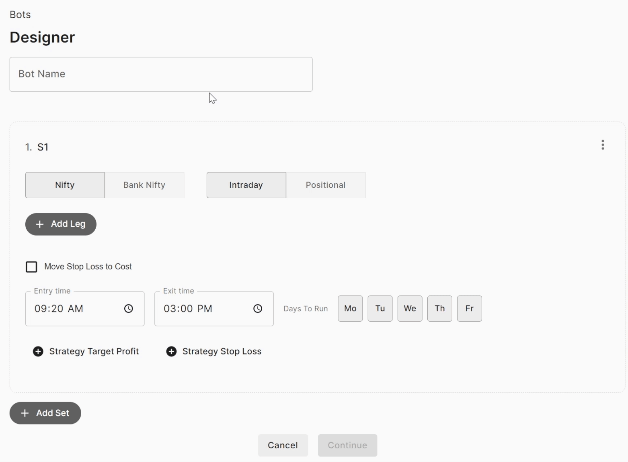
Task: Toggle the Fr day button
Action: click(x=469, y=308)
